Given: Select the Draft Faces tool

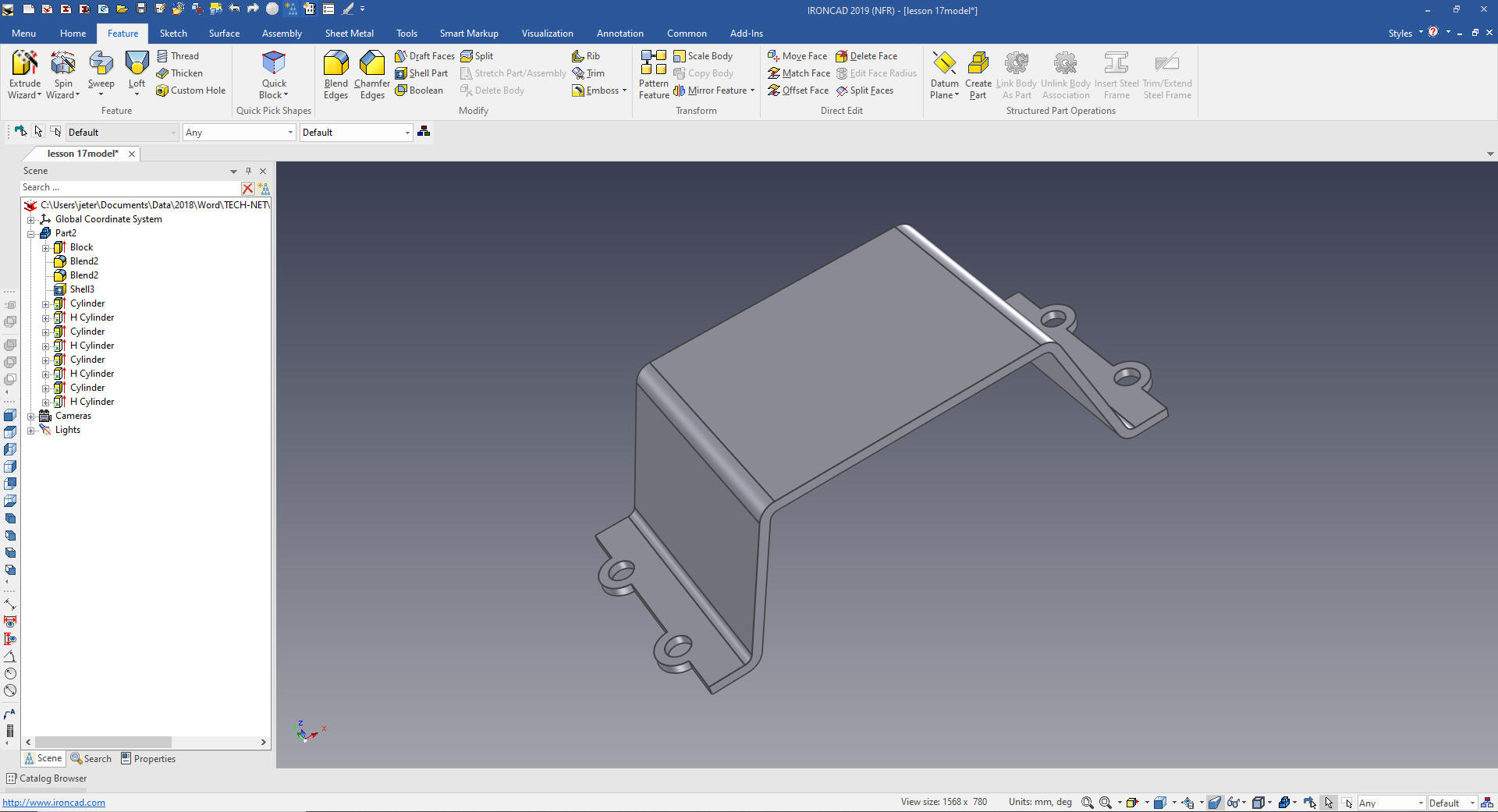Looking at the screenshot, I should [424, 56].
